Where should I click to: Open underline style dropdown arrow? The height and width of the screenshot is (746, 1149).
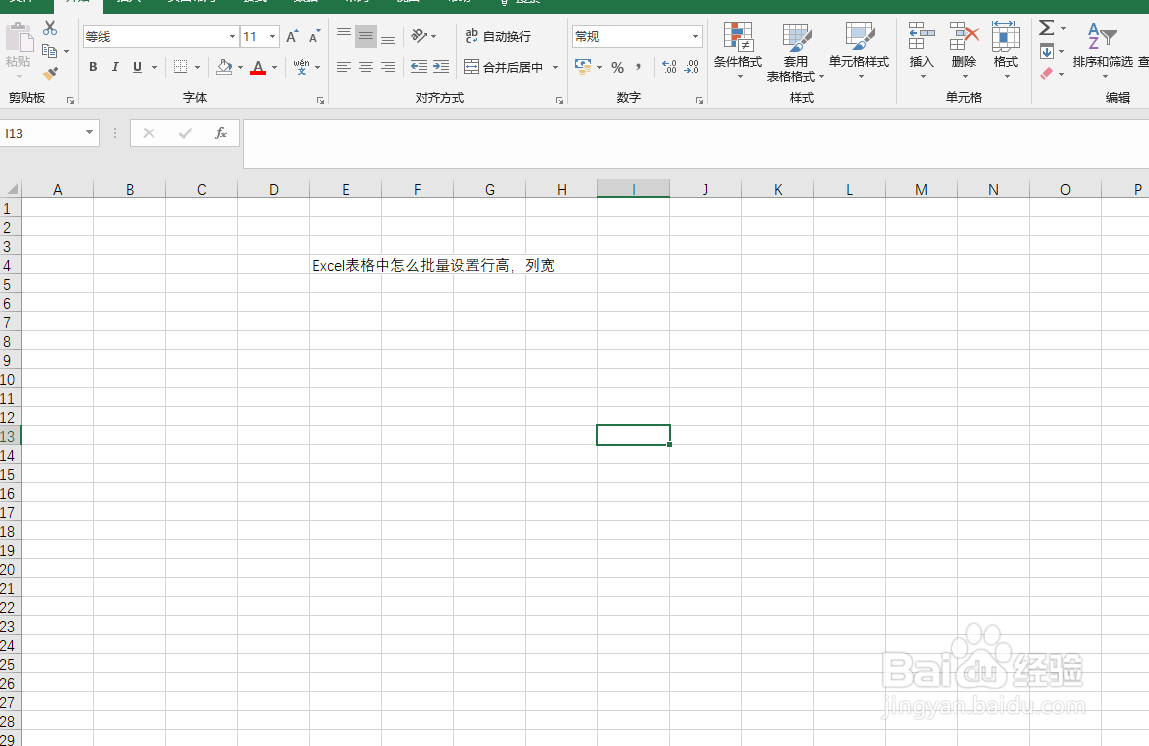coord(155,67)
